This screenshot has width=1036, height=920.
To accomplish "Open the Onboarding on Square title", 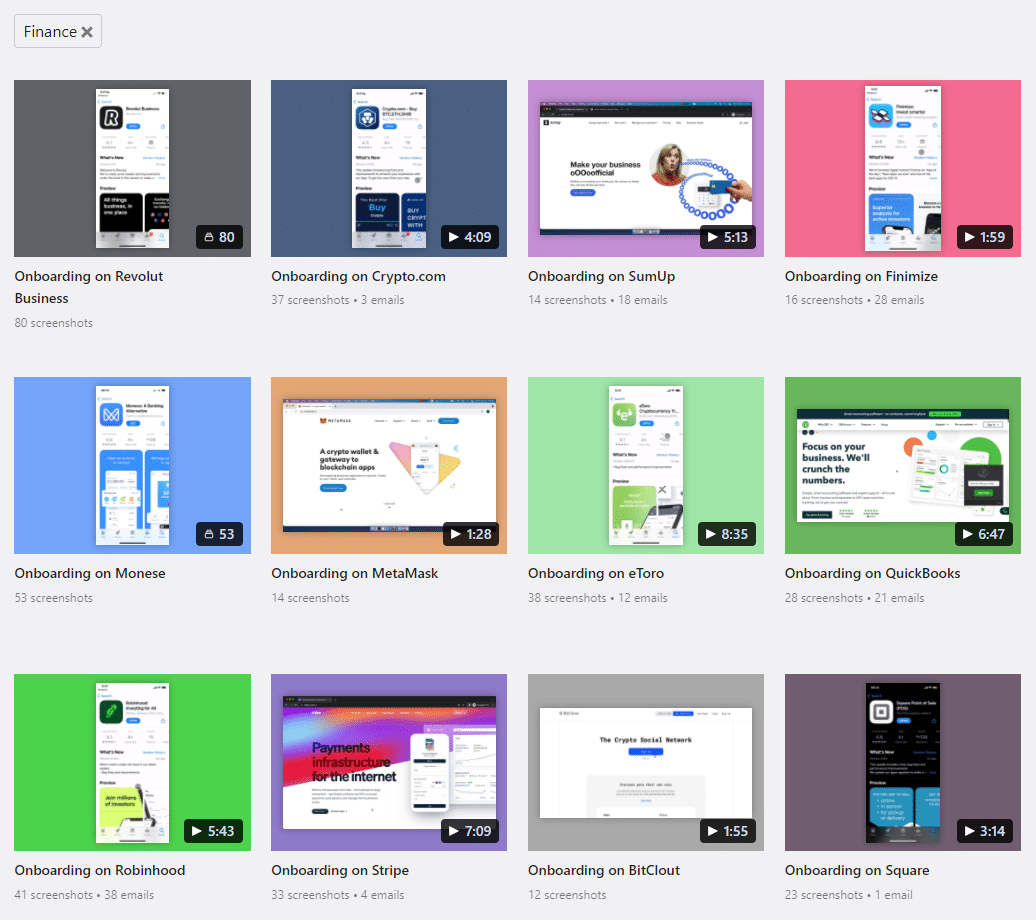I will point(857,870).
